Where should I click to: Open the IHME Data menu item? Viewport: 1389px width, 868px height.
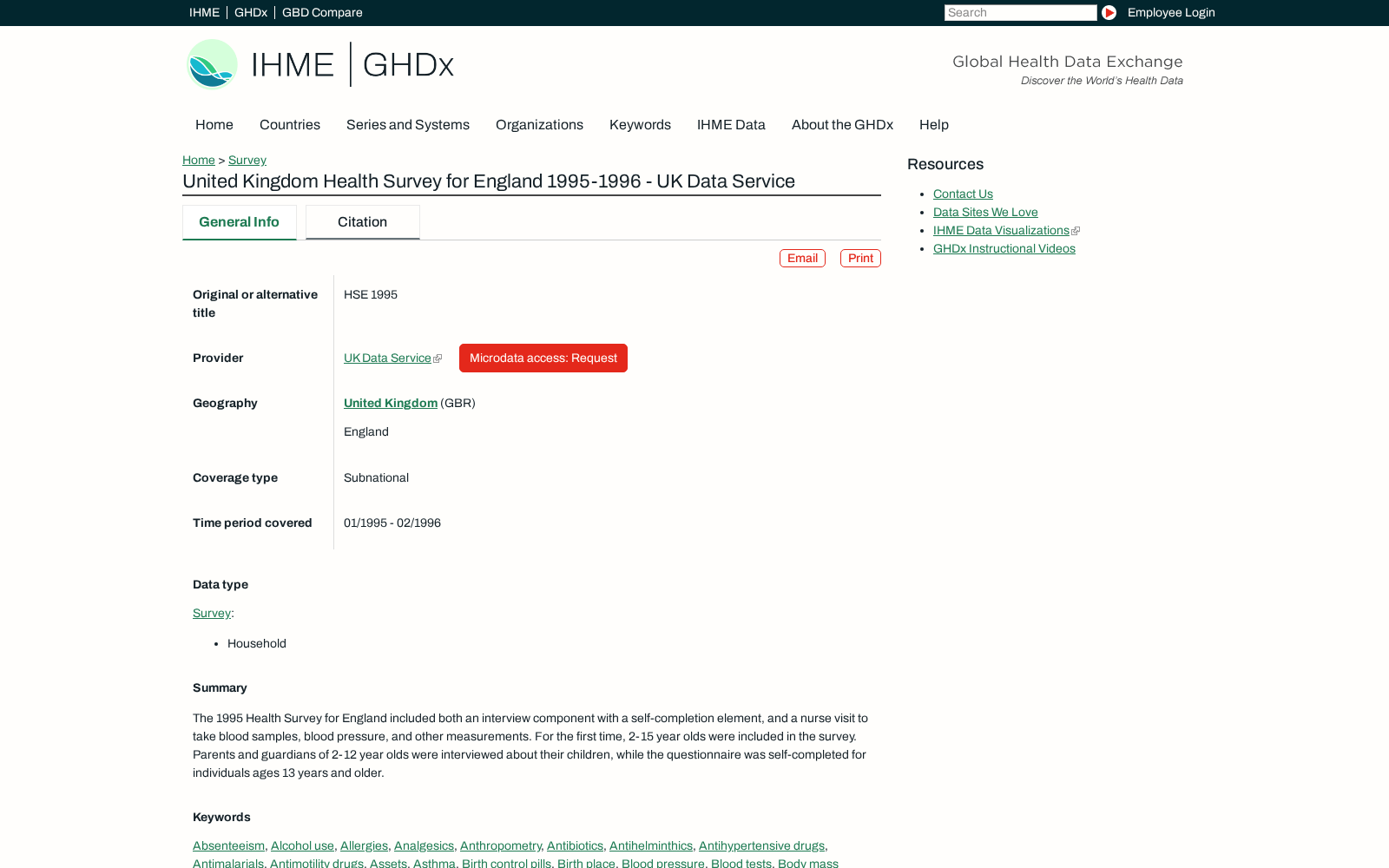pyautogui.click(x=731, y=125)
